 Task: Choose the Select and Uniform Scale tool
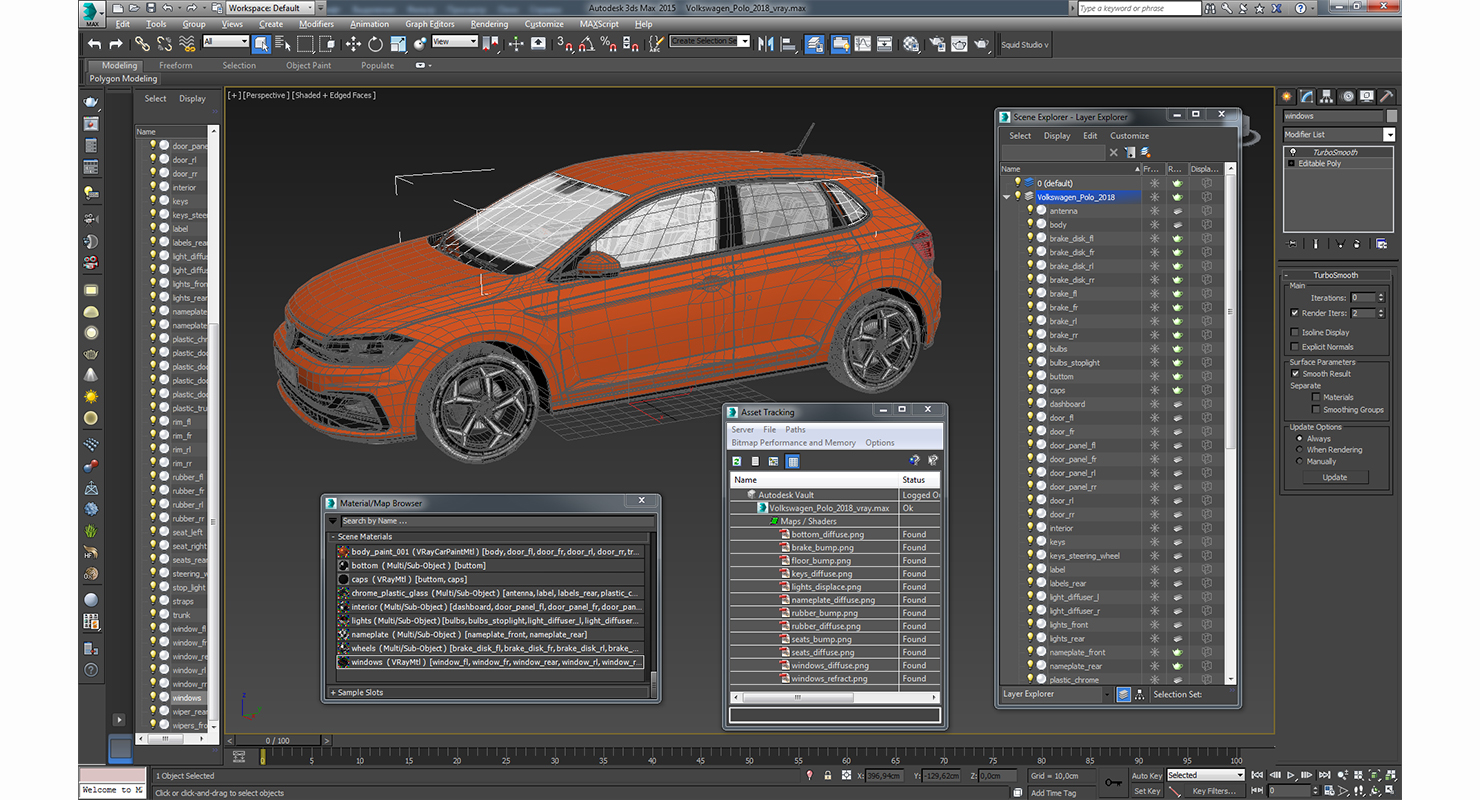point(398,44)
